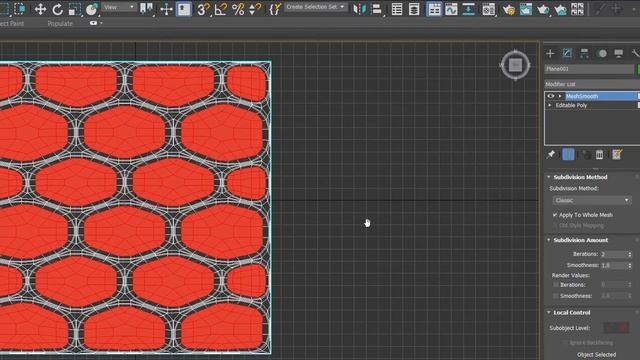Open the Schematic View

(x=468, y=9)
